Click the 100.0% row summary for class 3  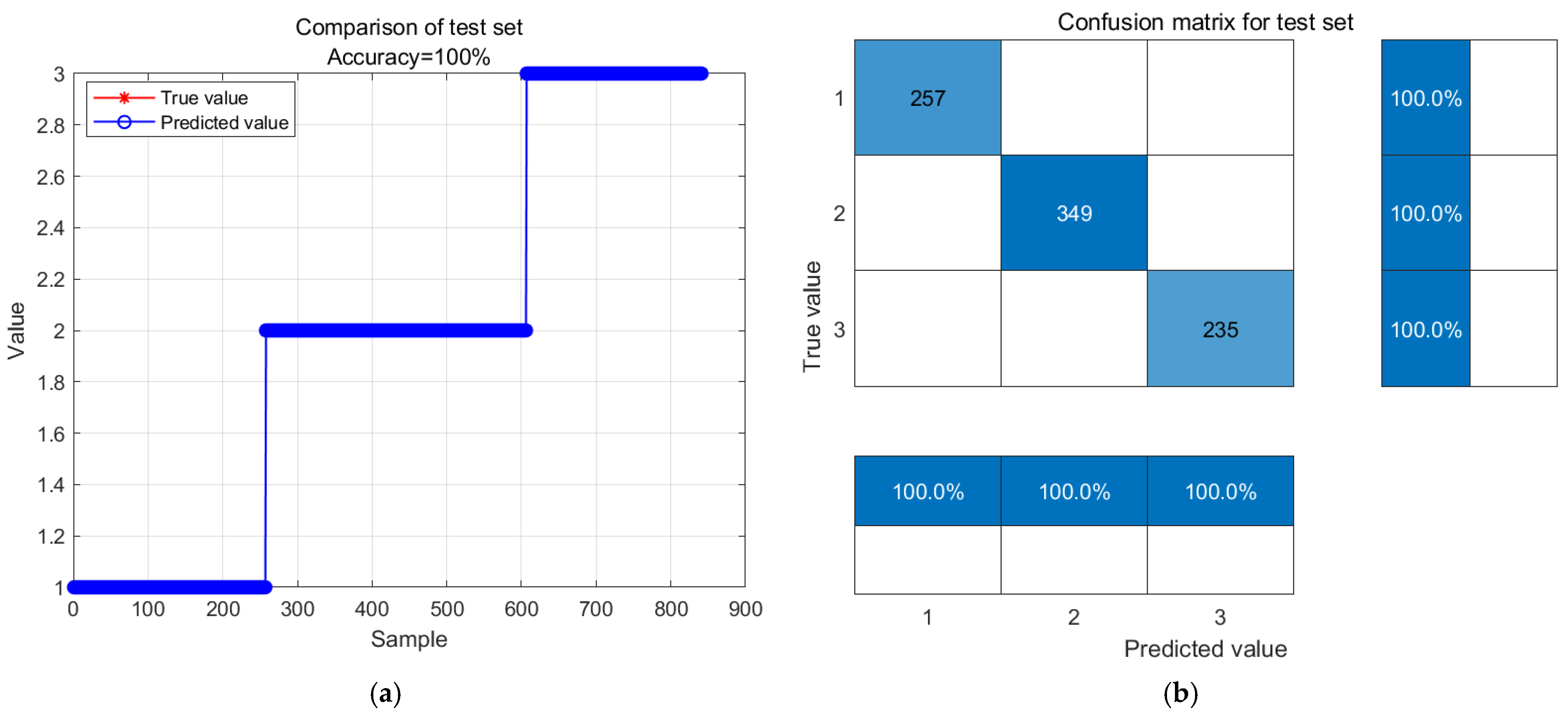[x=1425, y=329]
